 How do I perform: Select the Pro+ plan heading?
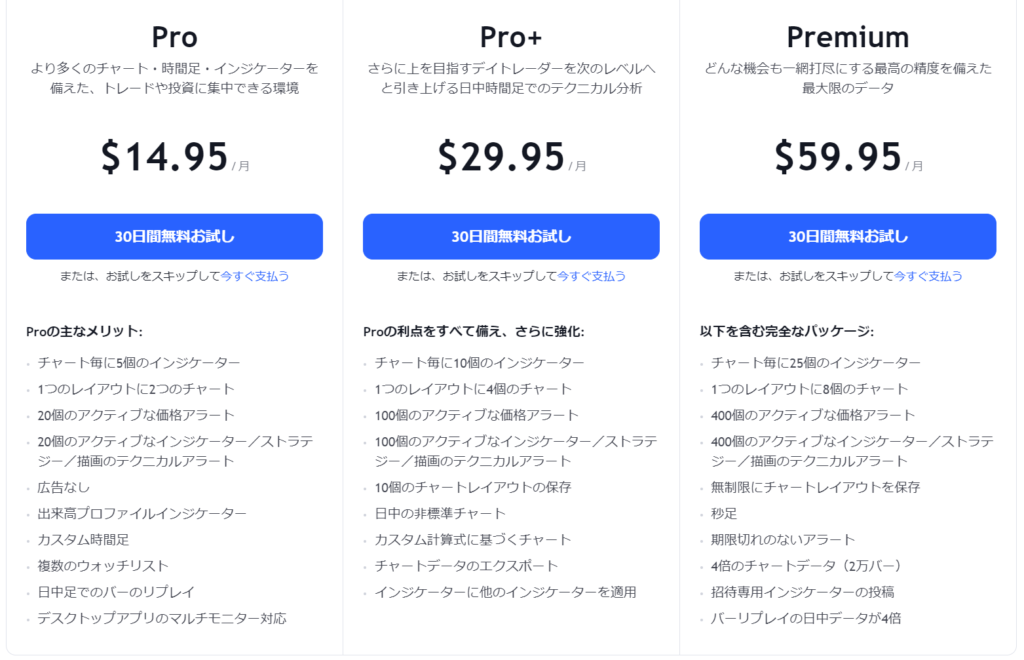click(511, 37)
